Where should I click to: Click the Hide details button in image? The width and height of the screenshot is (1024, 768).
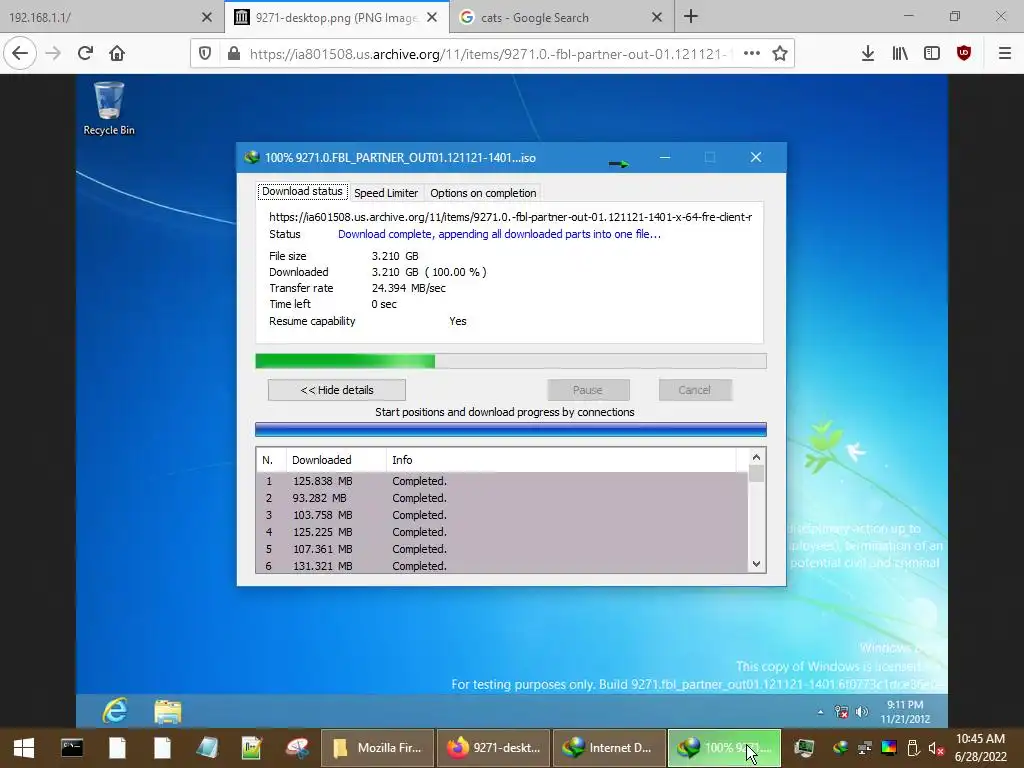(x=337, y=390)
